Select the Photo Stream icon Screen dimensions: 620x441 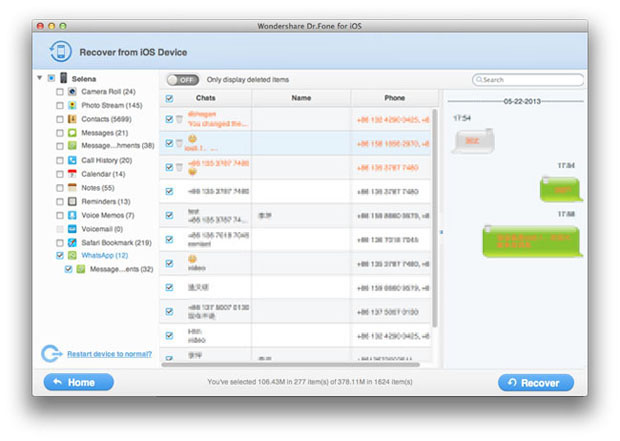[x=72, y=105]
